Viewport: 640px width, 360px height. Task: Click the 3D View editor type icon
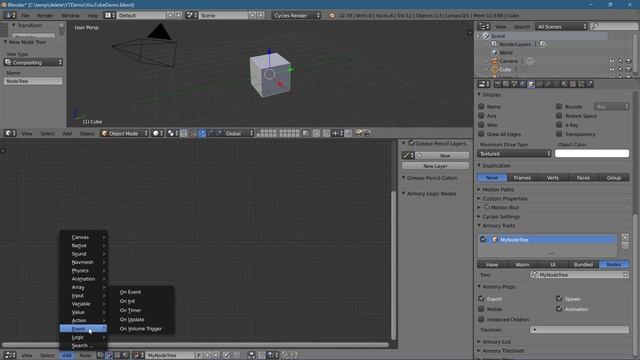pos(10,133)
